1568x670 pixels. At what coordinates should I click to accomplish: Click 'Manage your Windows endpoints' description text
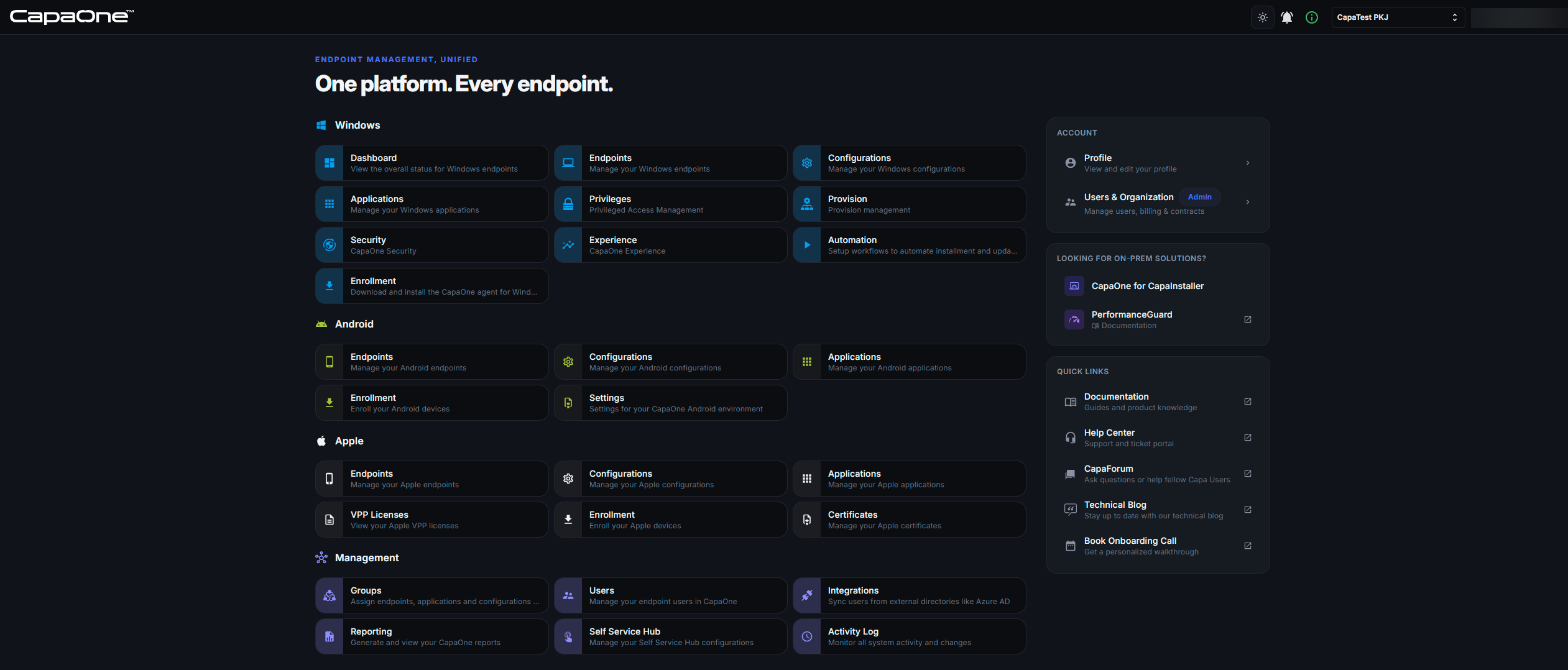649,169
